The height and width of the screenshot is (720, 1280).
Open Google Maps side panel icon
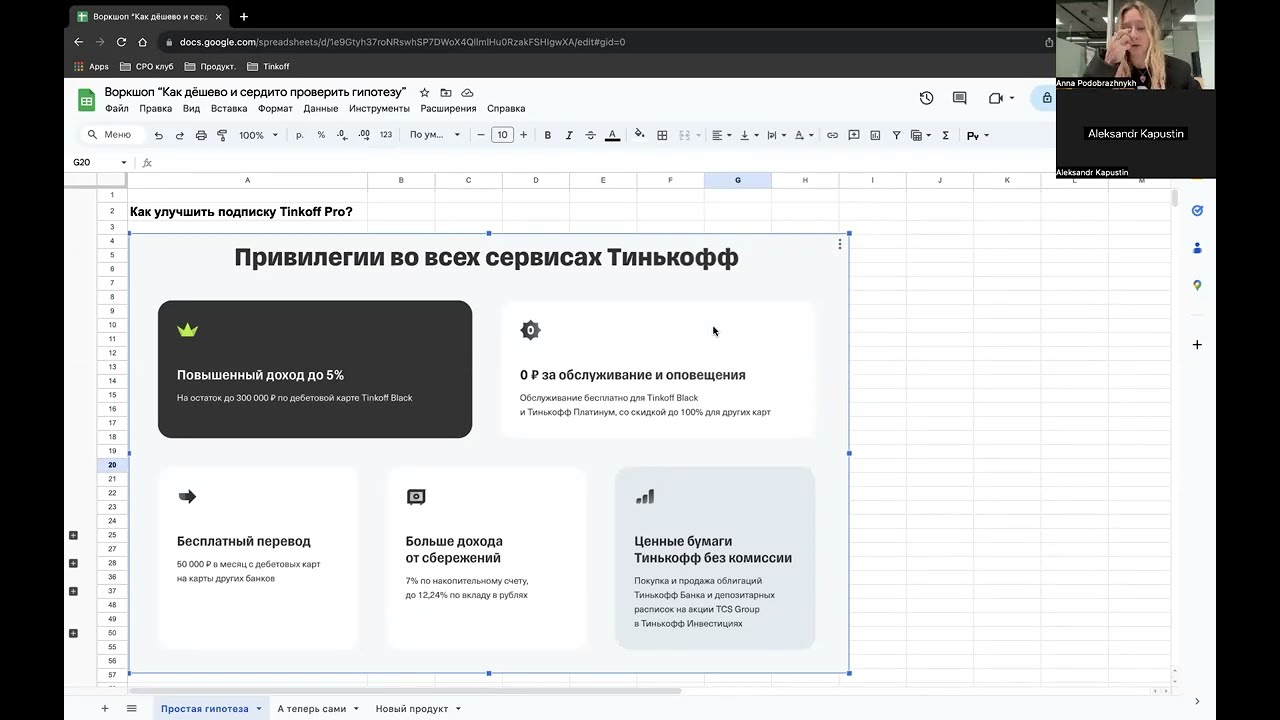[1197, 285]
